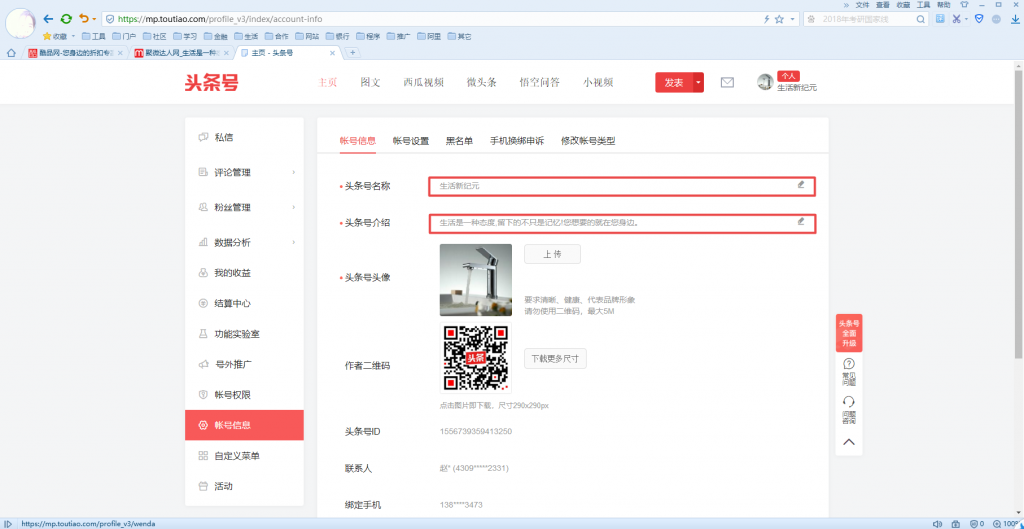Expand the 粉丝管理 sidebar menu
The image size is (1024, 529).
(244, 207)
